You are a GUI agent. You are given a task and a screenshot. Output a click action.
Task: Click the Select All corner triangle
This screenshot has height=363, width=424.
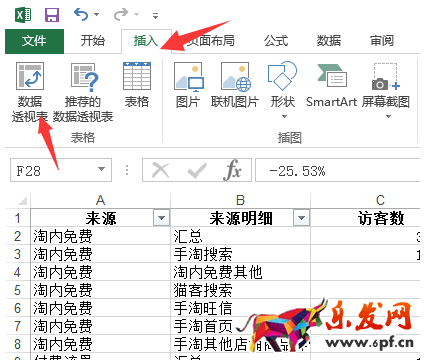pyautogui.click(x=22, y=201)
